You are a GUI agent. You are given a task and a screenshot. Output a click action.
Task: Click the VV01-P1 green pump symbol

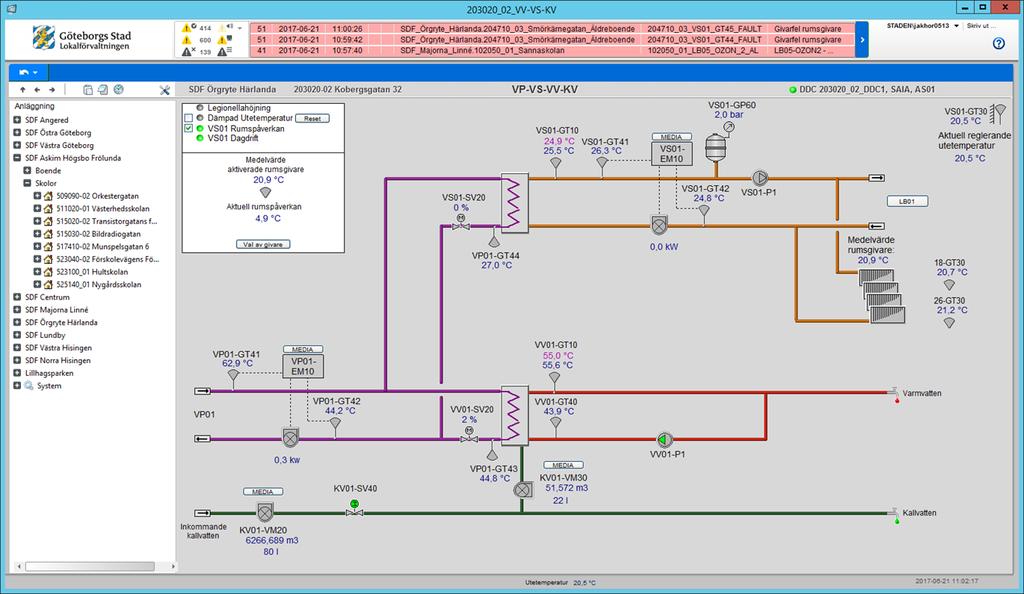[665, 439]
